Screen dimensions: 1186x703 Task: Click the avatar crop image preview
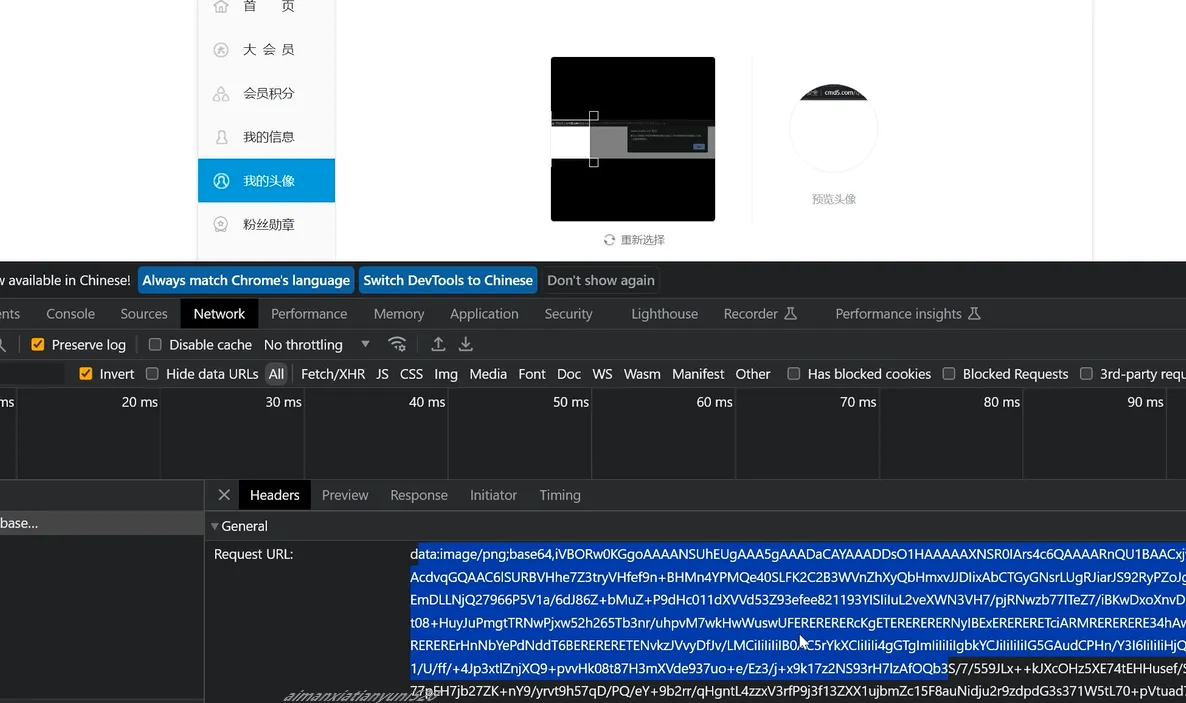(x=632, y=139)
